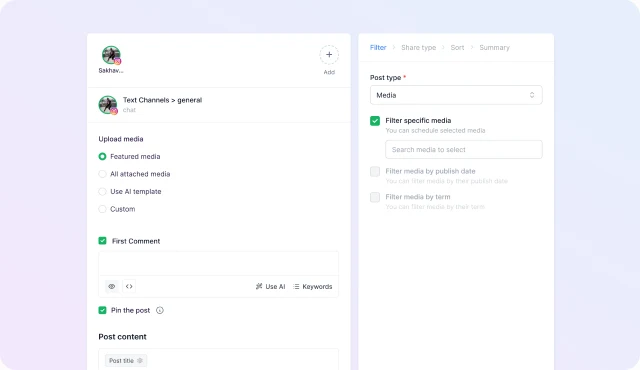The height and width of the screenshot is (370, 640).
Task: Switch to the Sort step
Action: pyautogui.click(x=457, y=48)
